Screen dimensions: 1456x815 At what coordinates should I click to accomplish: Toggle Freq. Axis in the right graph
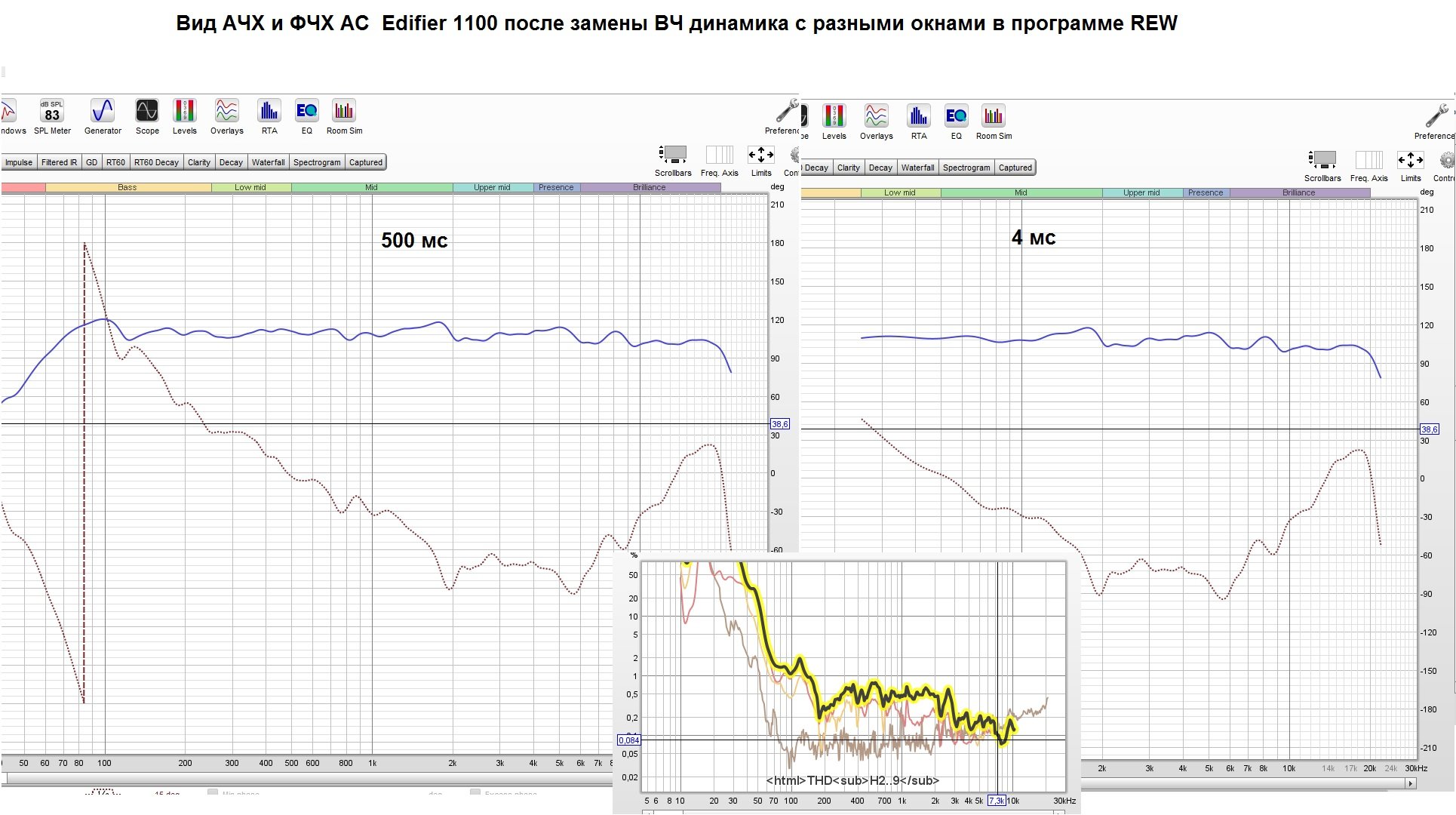pos(1368,166)
